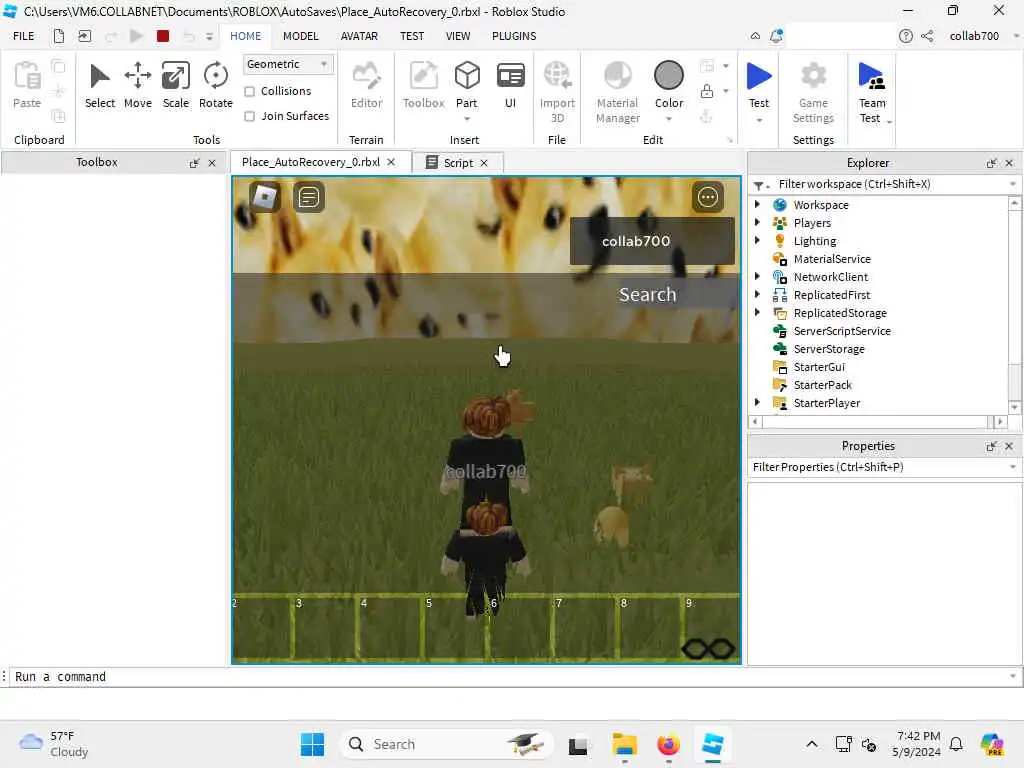This screenshot has height=768, width=1024.
Task: Click the red Stop button
Action: pyautogui.click(x=163, y=36)
